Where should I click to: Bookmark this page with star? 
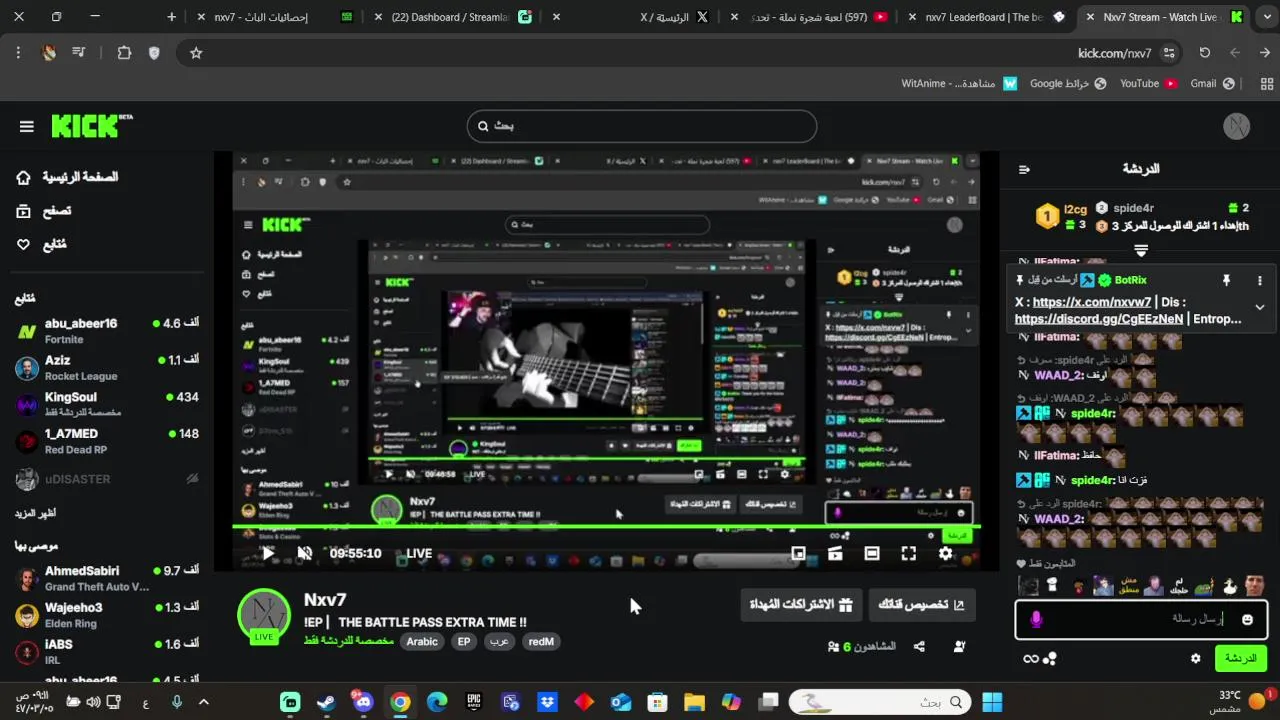(196, 53)
